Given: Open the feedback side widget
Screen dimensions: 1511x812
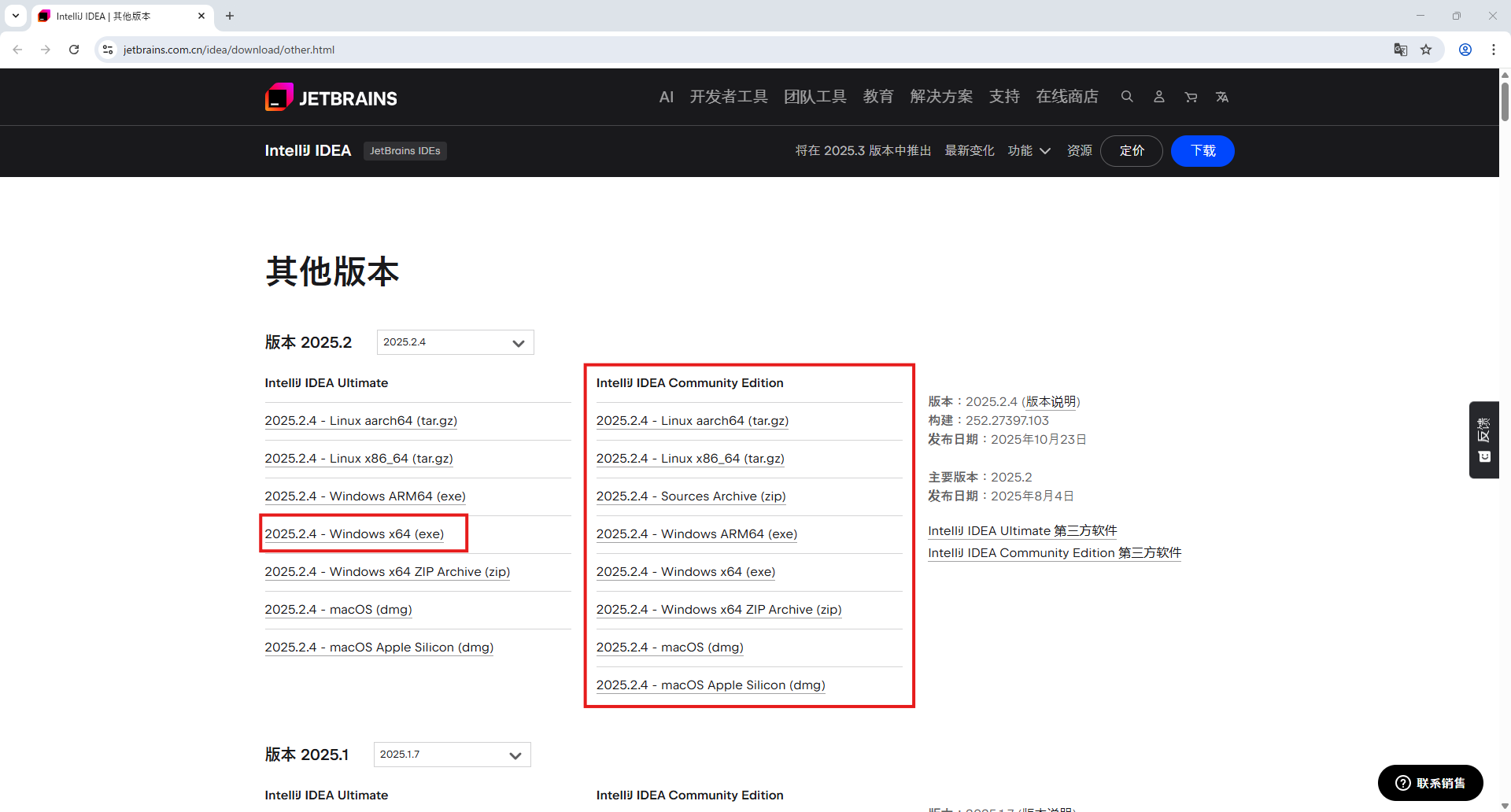Looking at the screenshot, I should 1484,440.
